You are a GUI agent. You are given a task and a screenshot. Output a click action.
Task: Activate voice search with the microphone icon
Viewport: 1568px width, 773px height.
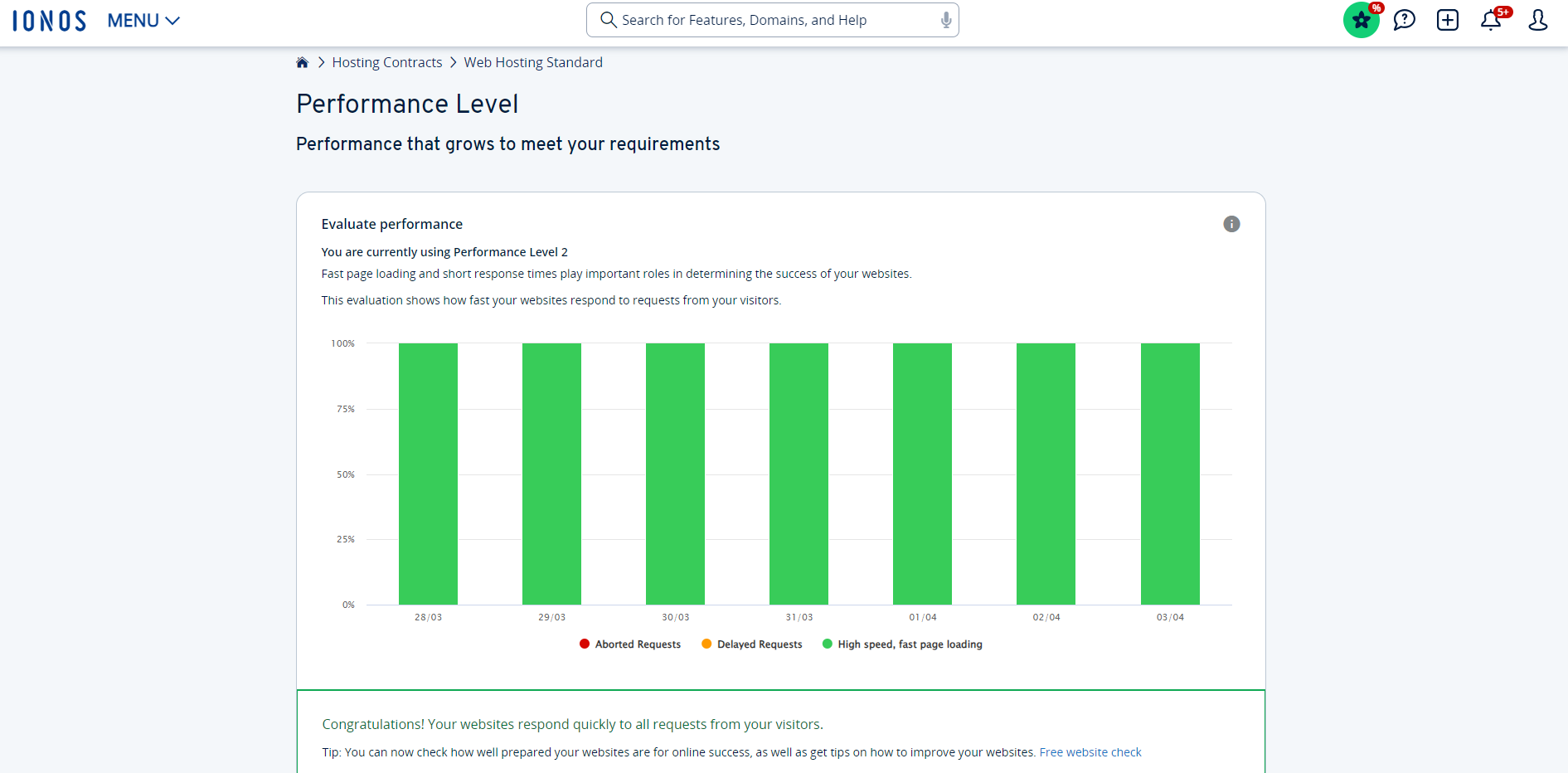[944, 19]
